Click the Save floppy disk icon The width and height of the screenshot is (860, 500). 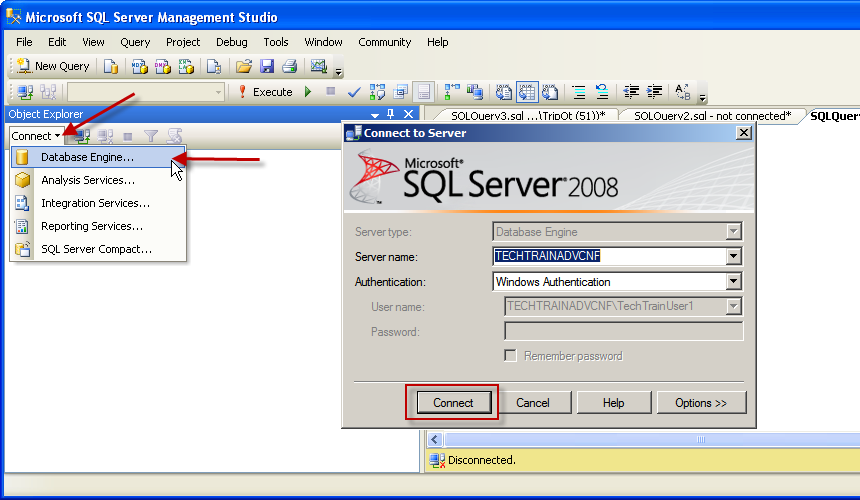click(x=267, y=66)
